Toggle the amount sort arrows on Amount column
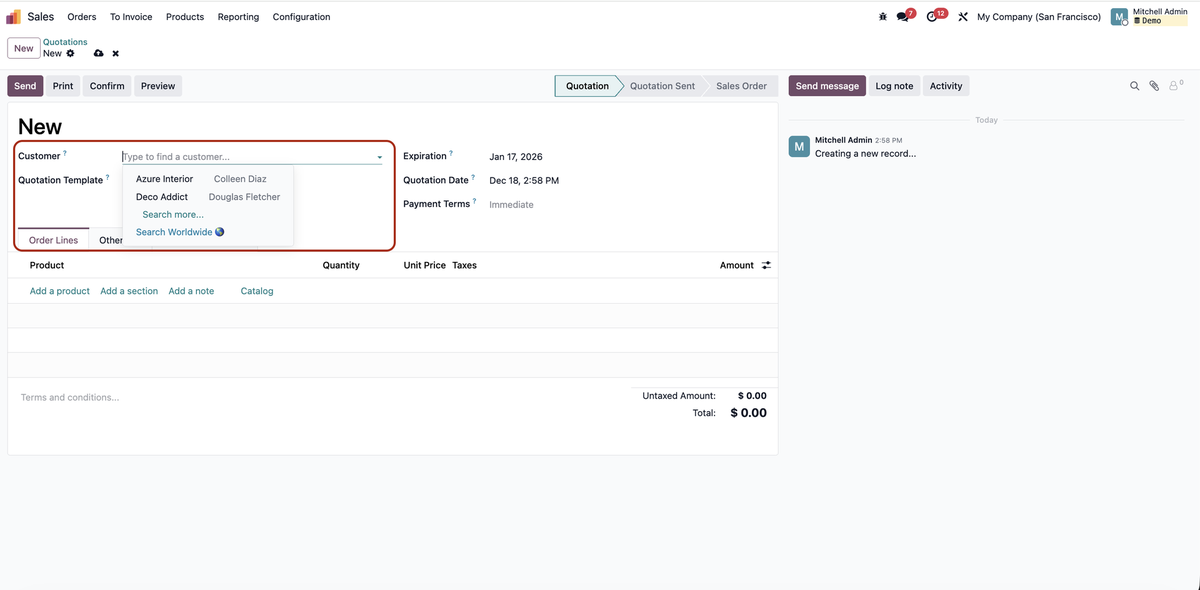Viewport: 1200px width, 590px height. point(764,265)
